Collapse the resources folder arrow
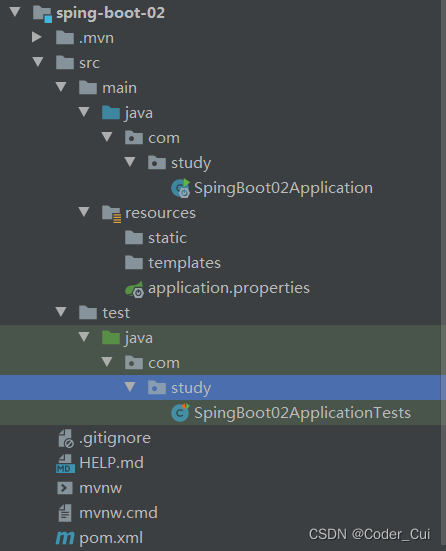The image size is (446, 551). point(84,212)
